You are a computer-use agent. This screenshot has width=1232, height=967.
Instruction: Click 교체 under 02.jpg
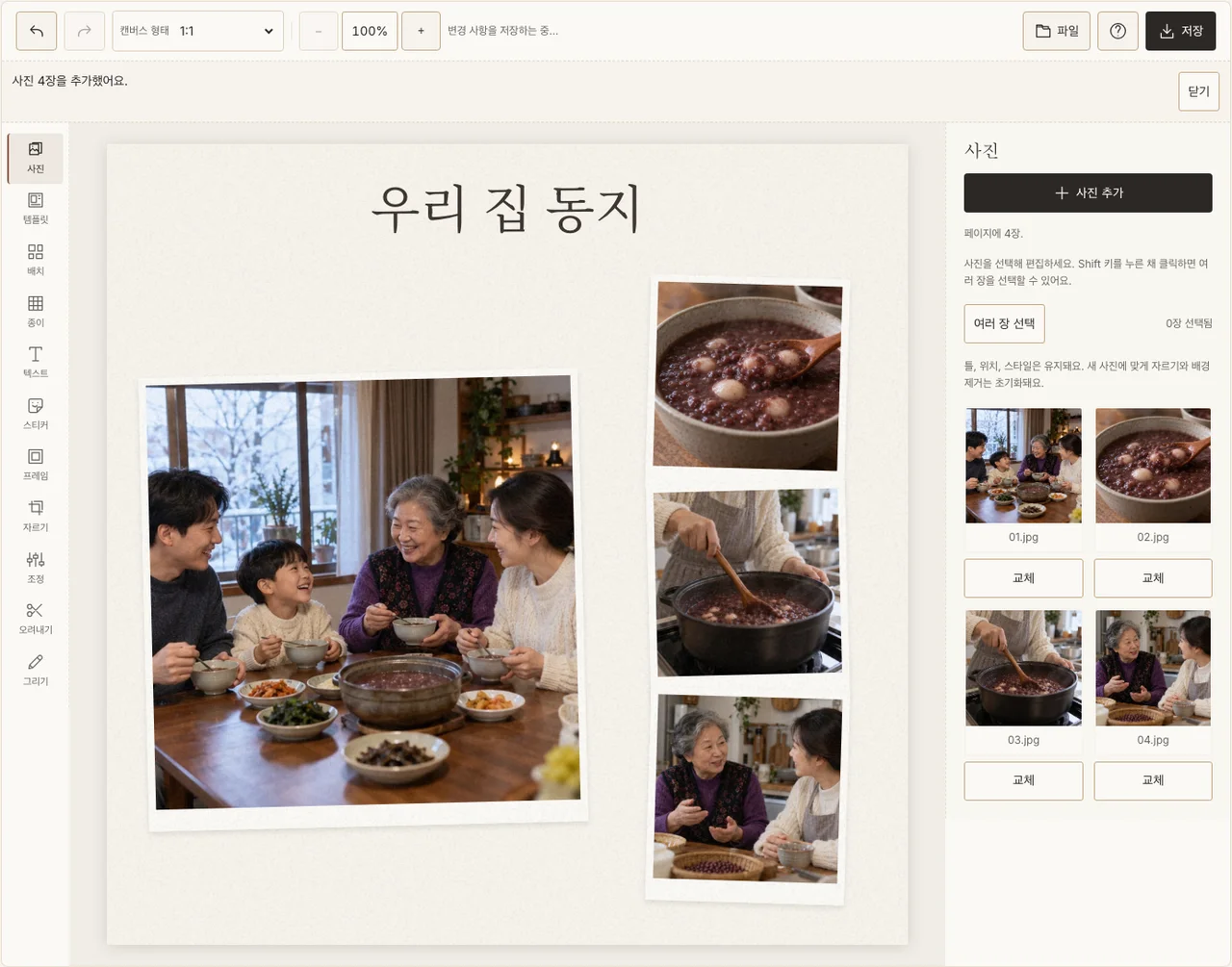[1153, 578]
